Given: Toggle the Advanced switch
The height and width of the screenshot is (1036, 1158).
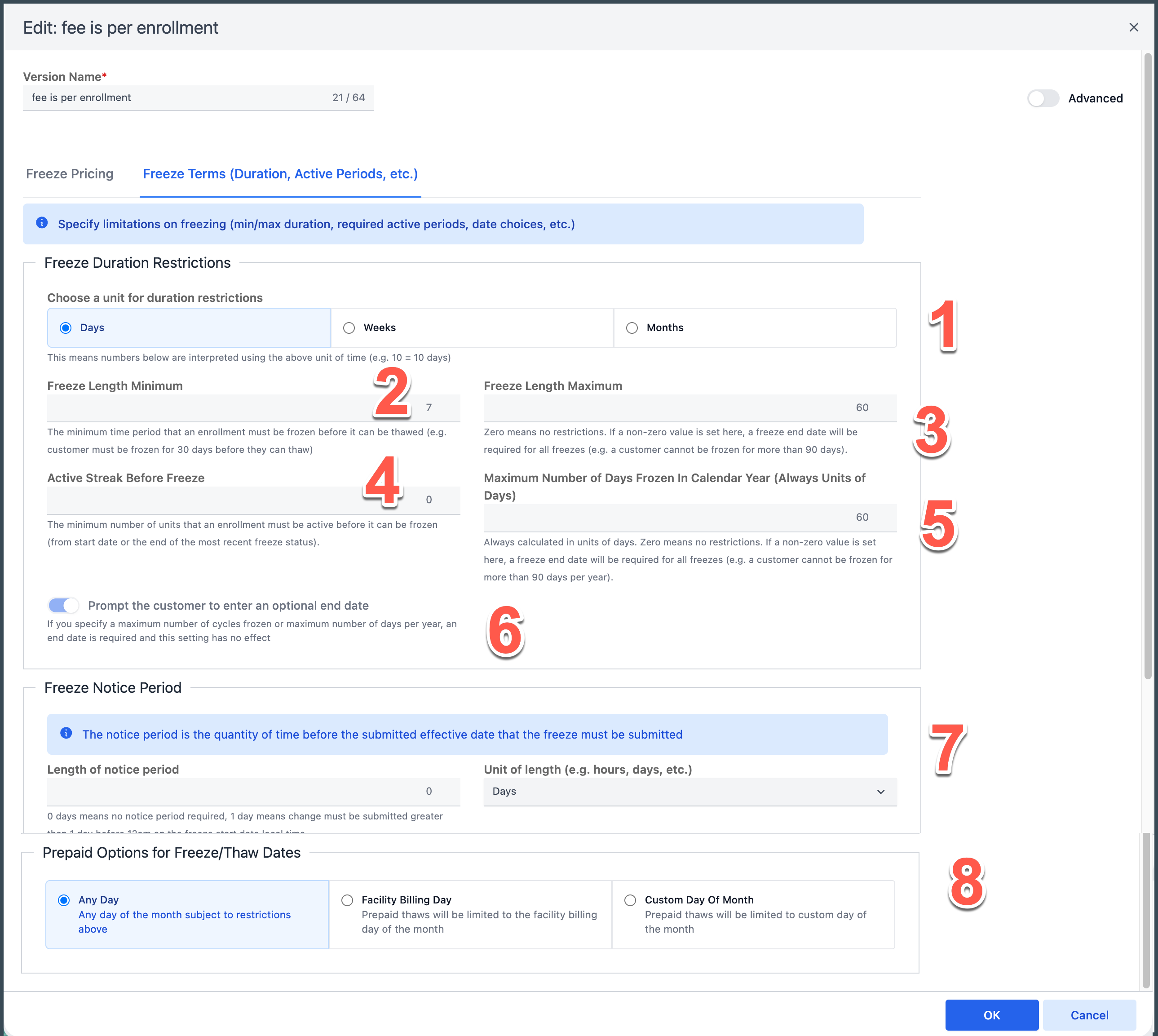Looking at the screenshot, I should point(1043,98).
